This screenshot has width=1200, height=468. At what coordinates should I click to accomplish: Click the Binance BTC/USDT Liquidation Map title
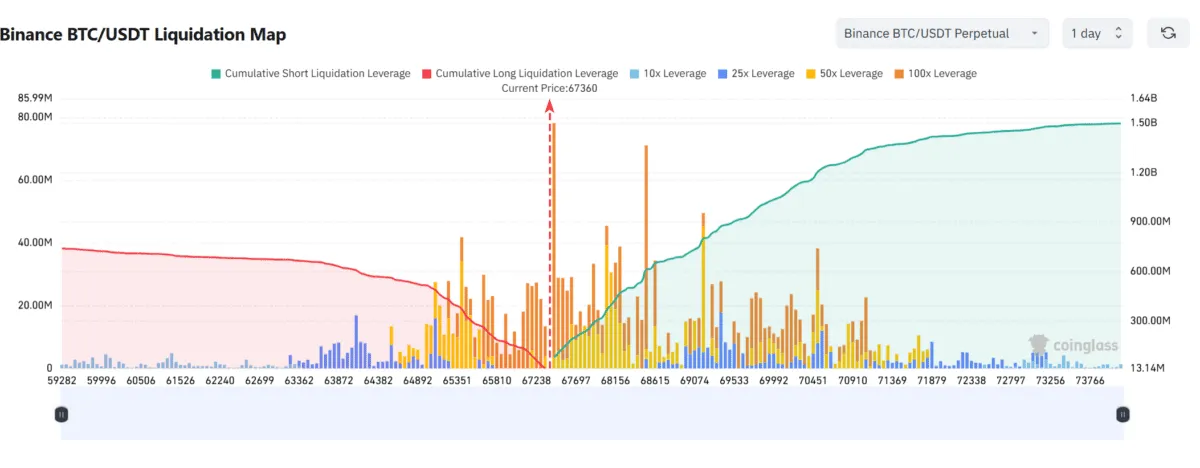click(x=143, y=34)
